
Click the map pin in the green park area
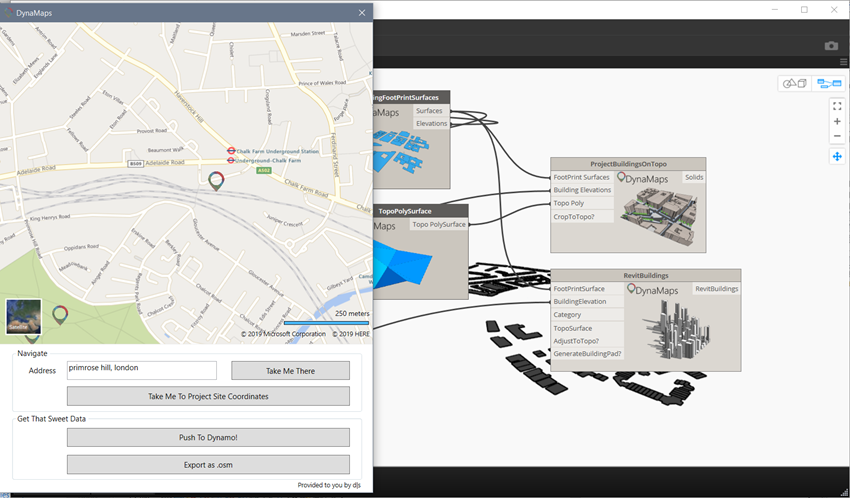(60, 314)
